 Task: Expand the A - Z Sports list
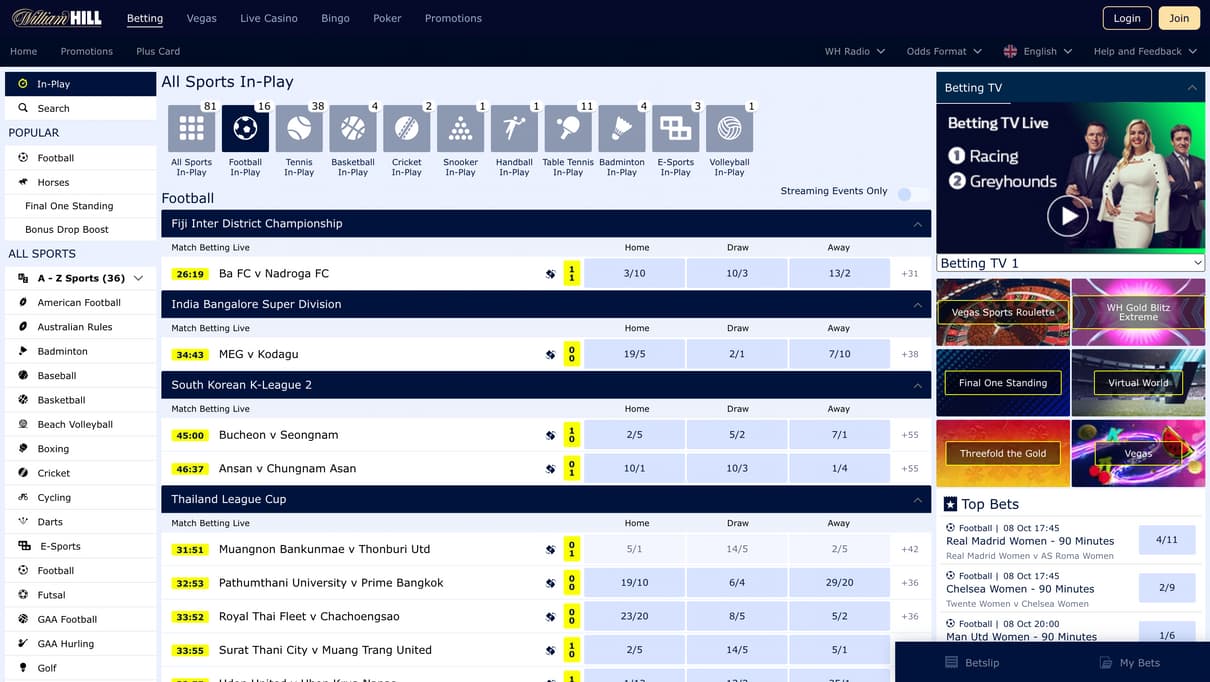(x=138, y=278)
